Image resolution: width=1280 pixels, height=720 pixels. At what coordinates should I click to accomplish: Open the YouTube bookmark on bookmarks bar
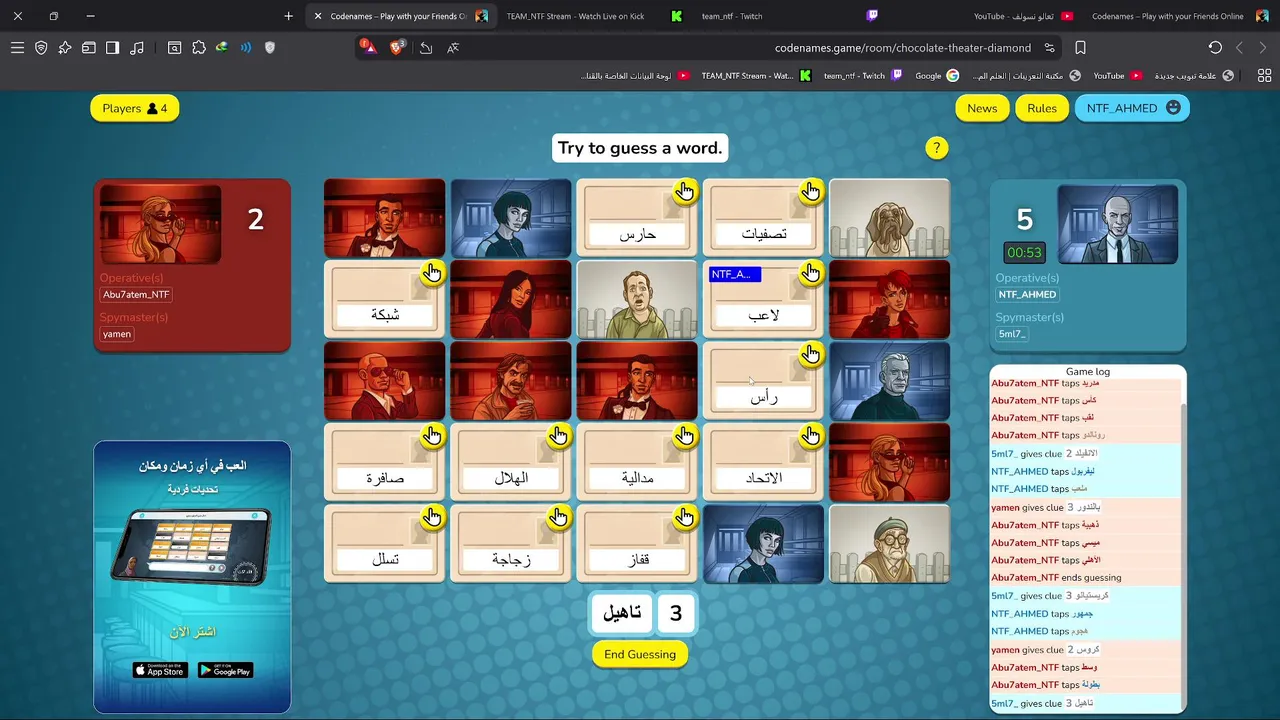(1117, 75)
